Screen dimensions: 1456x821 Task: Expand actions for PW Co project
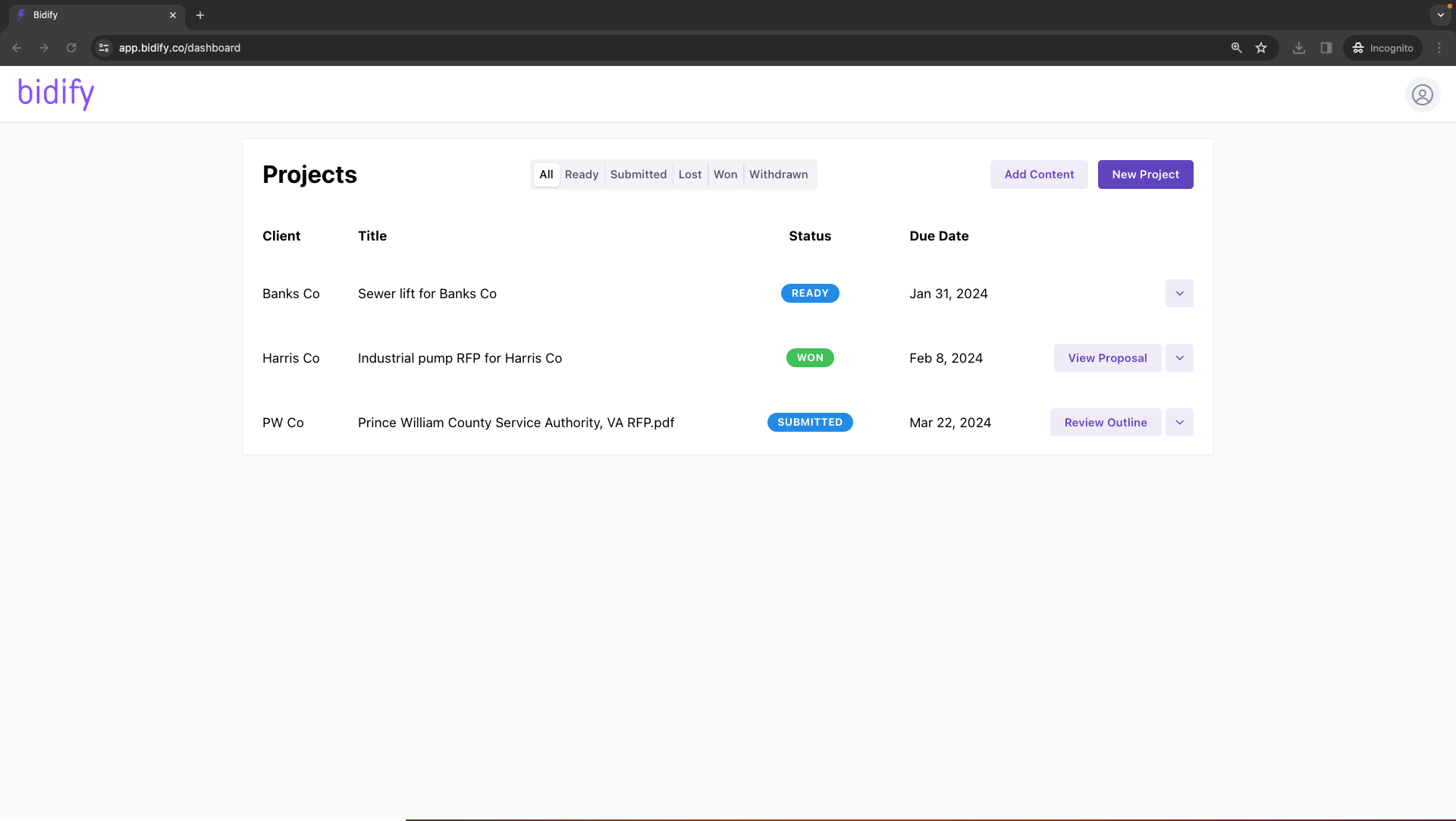click(x=1179, y=423)
